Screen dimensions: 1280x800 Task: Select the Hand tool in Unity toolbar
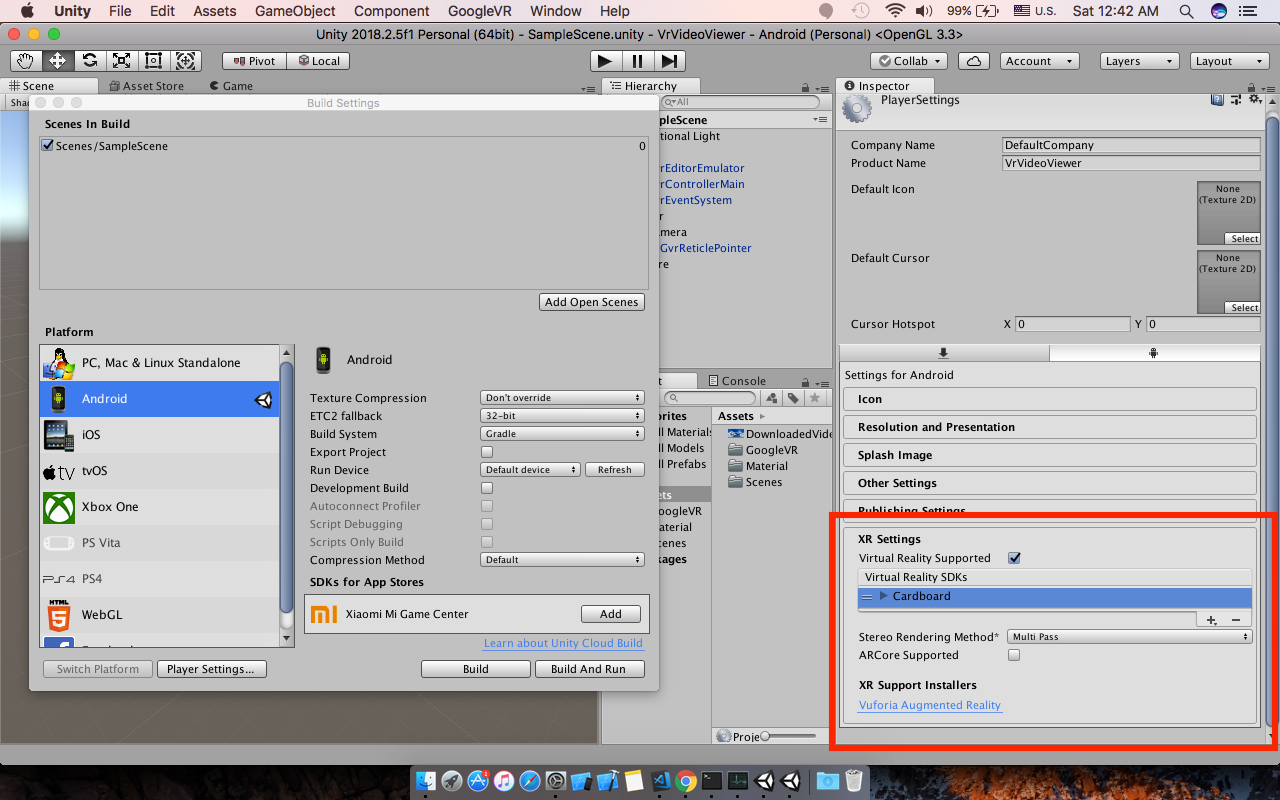(x=25, y=61)
